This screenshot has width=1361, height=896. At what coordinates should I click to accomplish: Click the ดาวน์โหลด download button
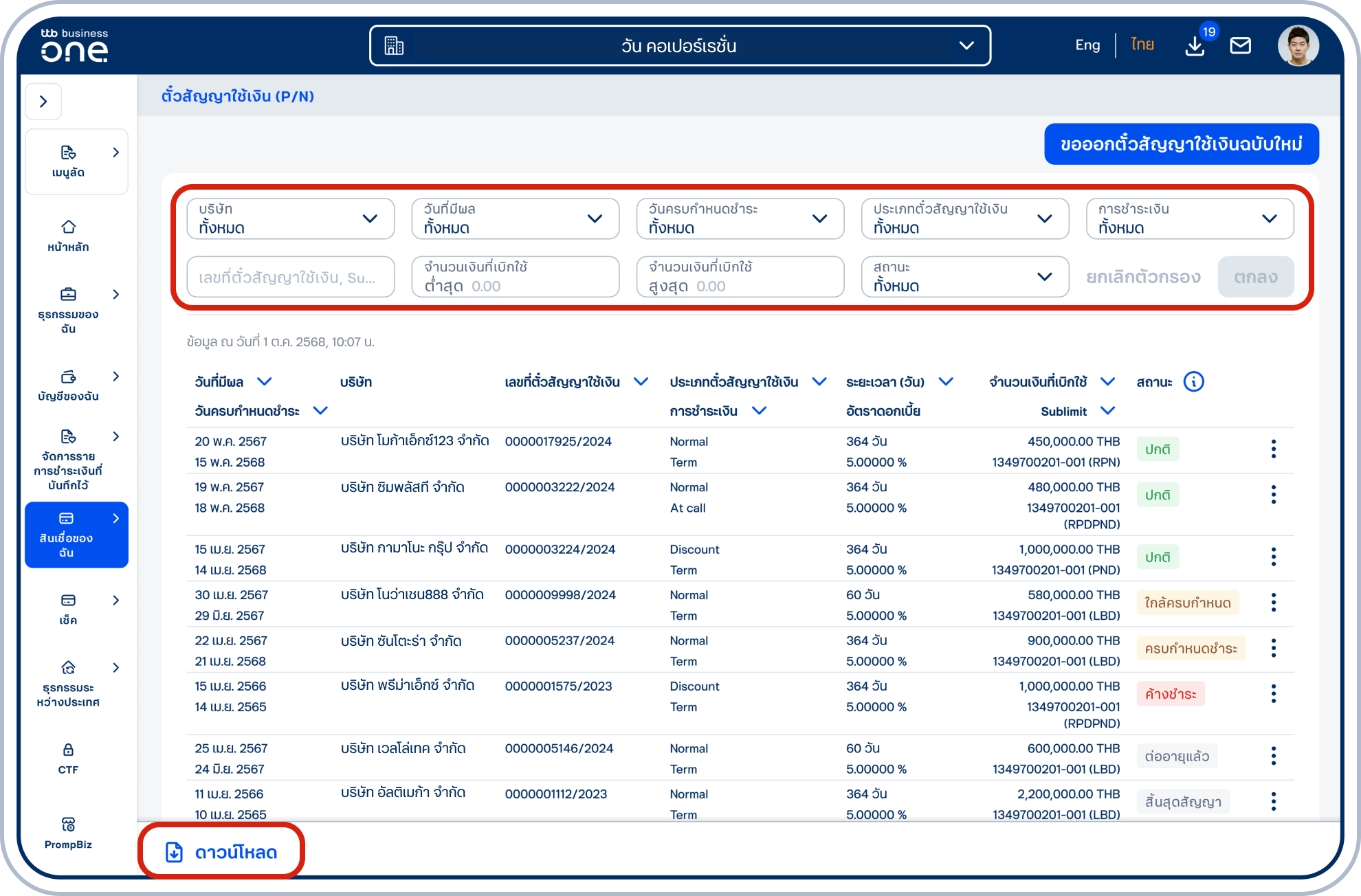pos(221,852)
